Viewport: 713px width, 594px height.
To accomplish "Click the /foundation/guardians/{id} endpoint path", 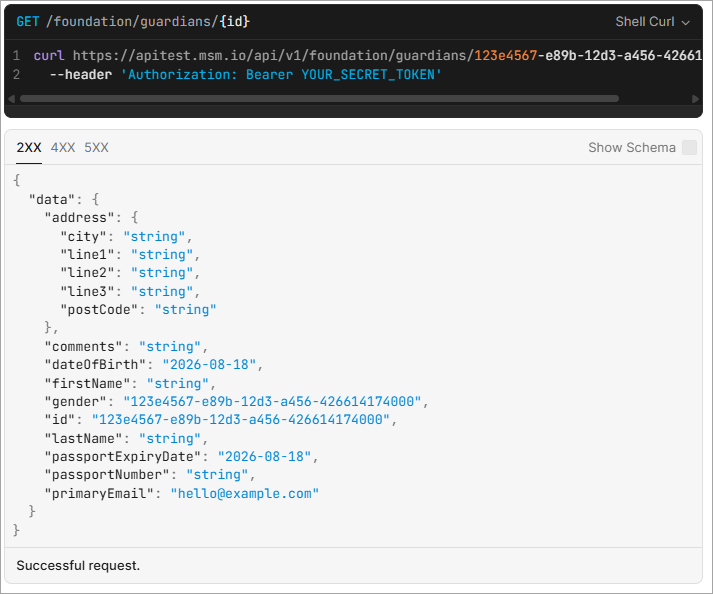I will [148, 21].
